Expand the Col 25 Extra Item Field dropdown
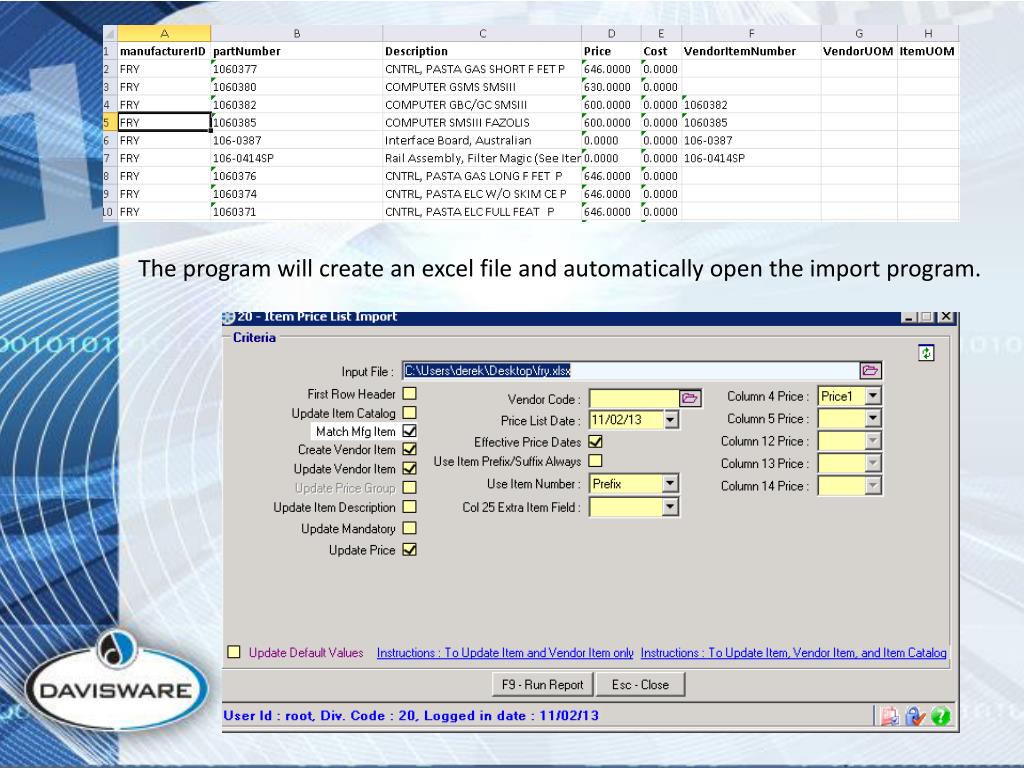The height and width of the screenshot is (768, 1024). tap(670, 507)
